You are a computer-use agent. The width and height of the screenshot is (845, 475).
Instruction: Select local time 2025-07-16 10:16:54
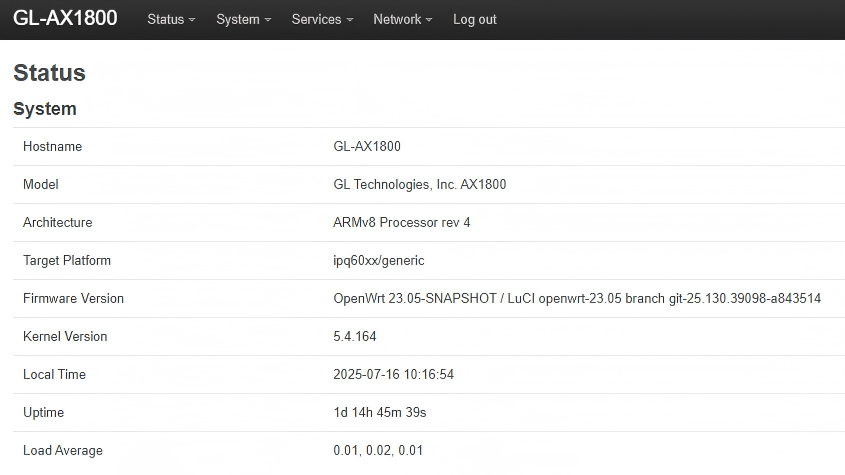point(393,375)
